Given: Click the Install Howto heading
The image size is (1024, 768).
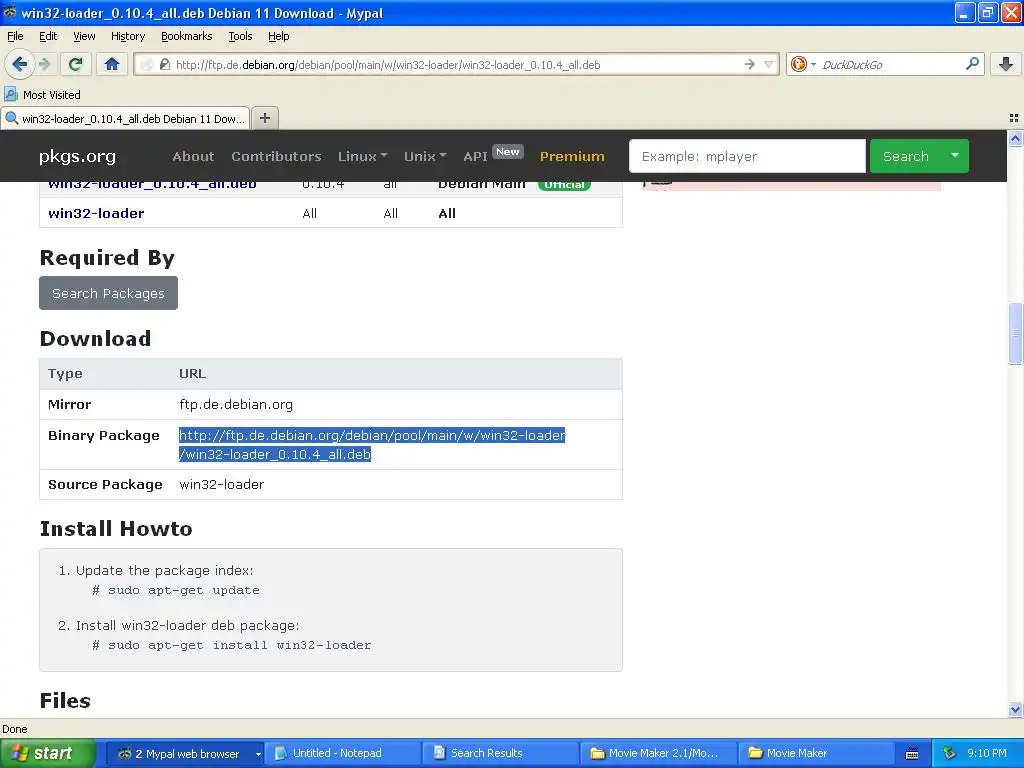Looking at the screenshot, I should pos(116,528).
